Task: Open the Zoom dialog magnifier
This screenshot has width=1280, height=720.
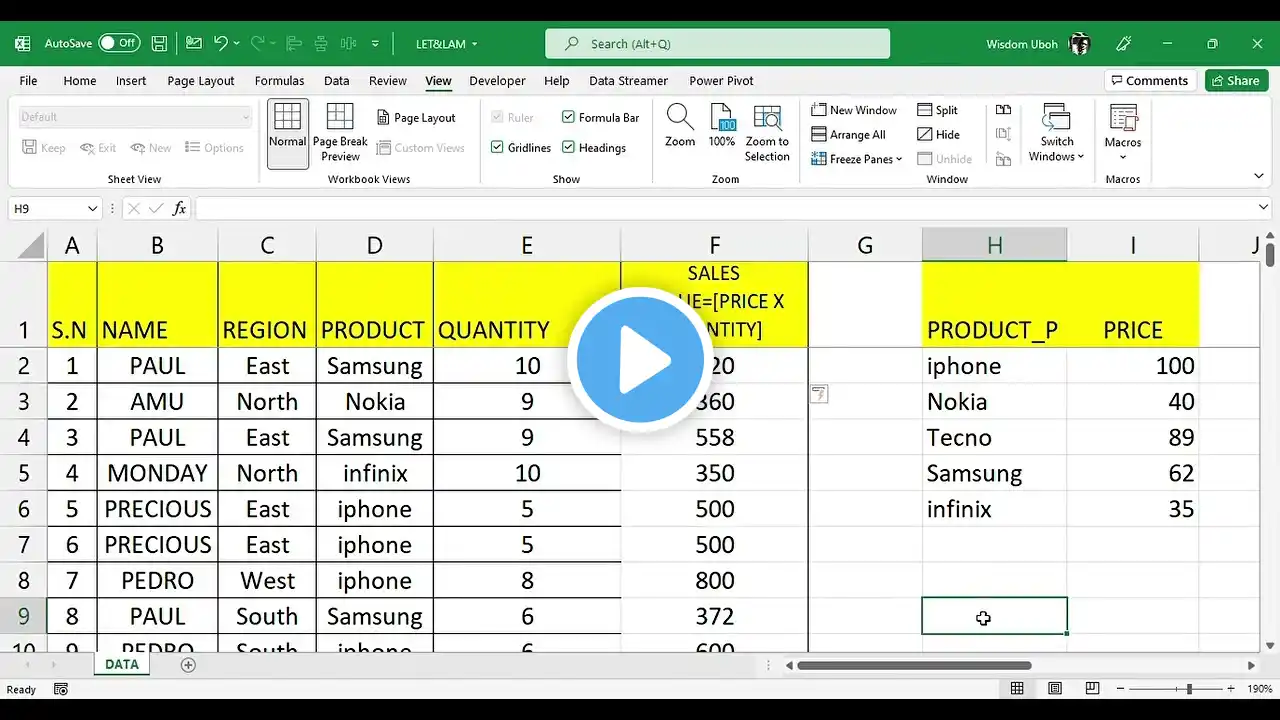Action: pyautogui.click(x=680, y=127)
